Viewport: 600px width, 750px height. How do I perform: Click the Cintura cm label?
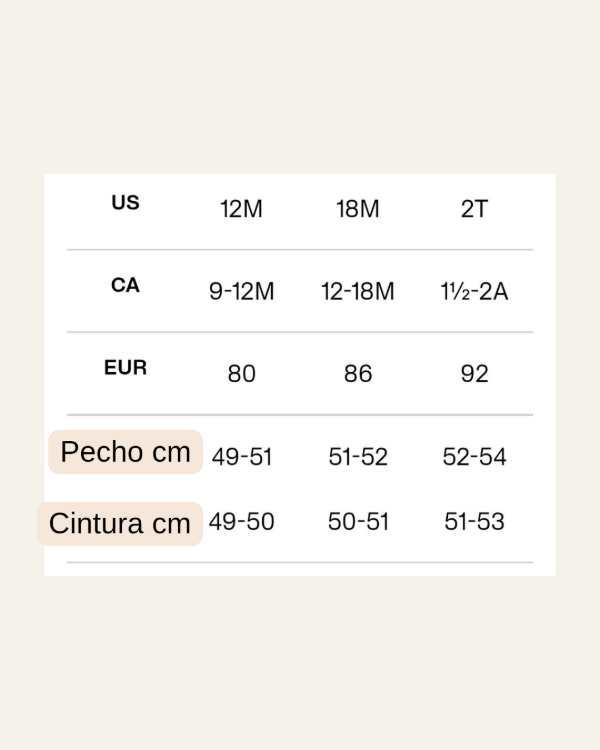[120, 524]
